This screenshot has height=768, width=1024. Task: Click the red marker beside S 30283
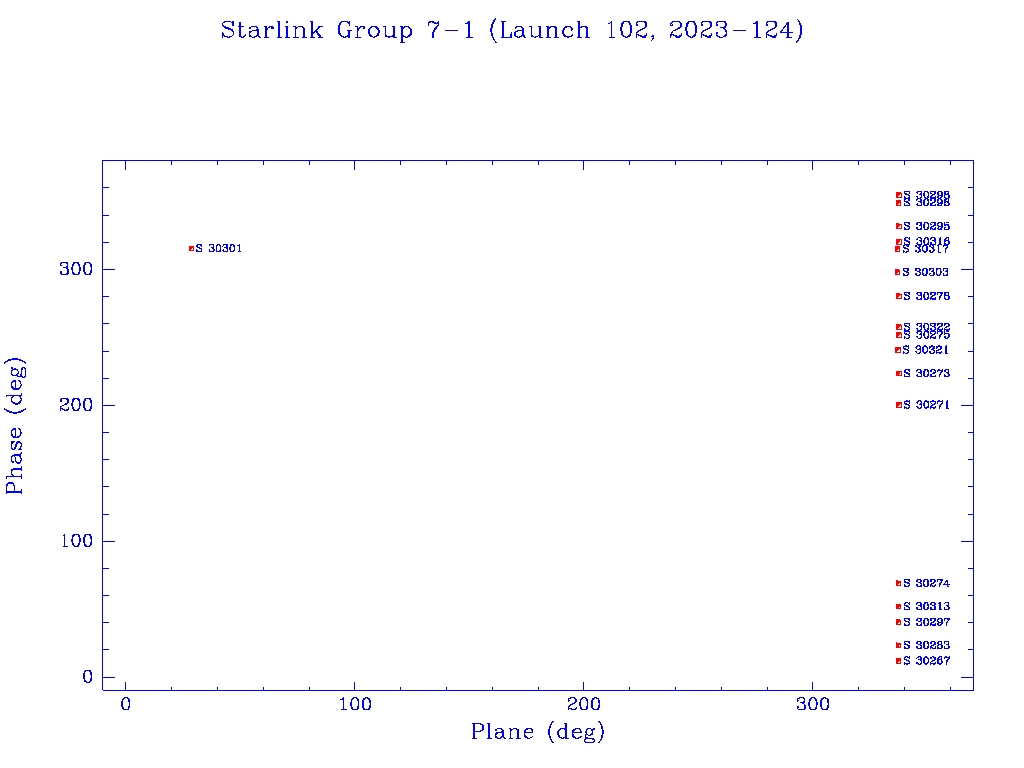tap(899, 645)
